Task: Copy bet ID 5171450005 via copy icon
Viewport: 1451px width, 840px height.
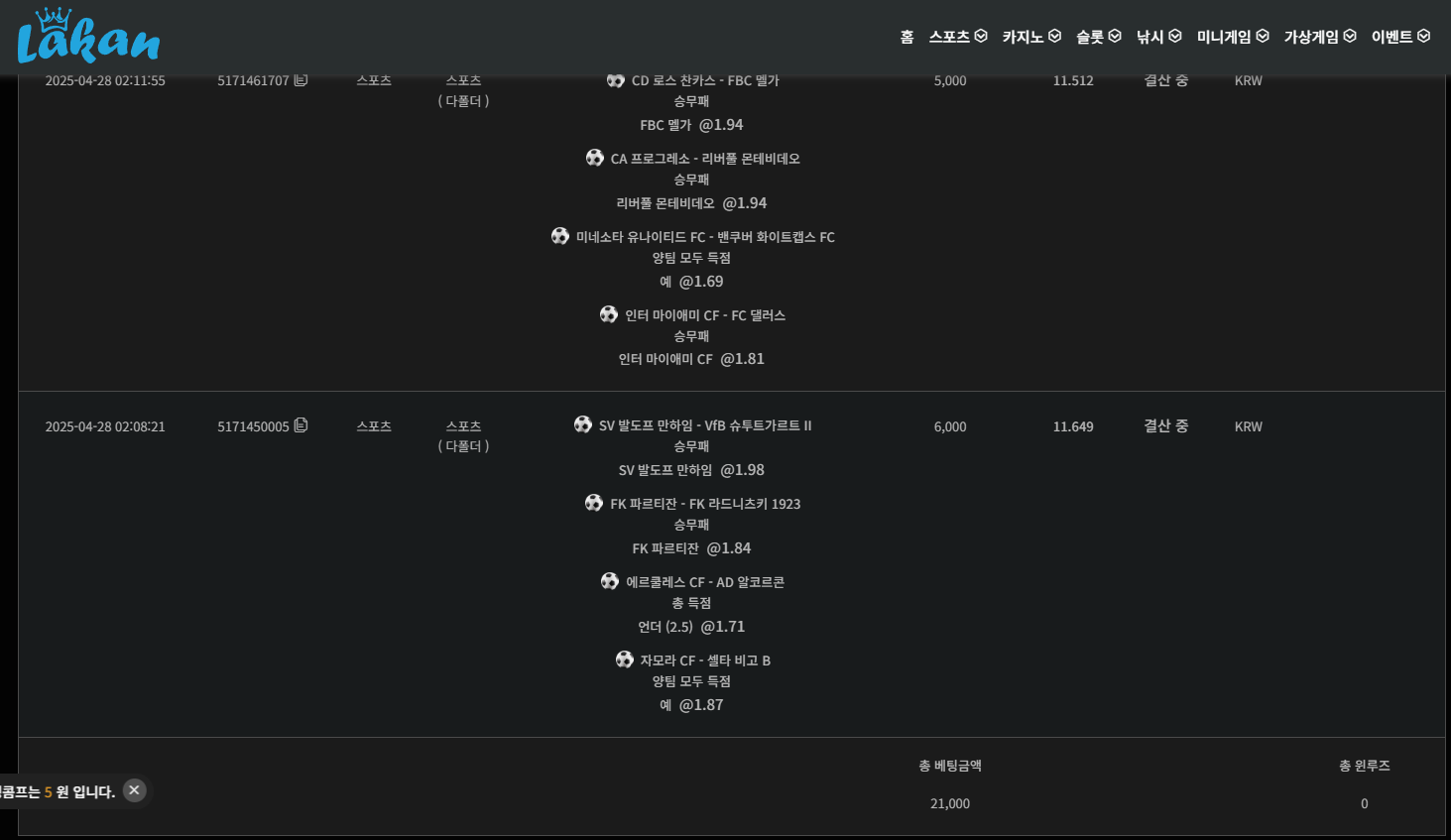Action: click(x=301, y=425)
